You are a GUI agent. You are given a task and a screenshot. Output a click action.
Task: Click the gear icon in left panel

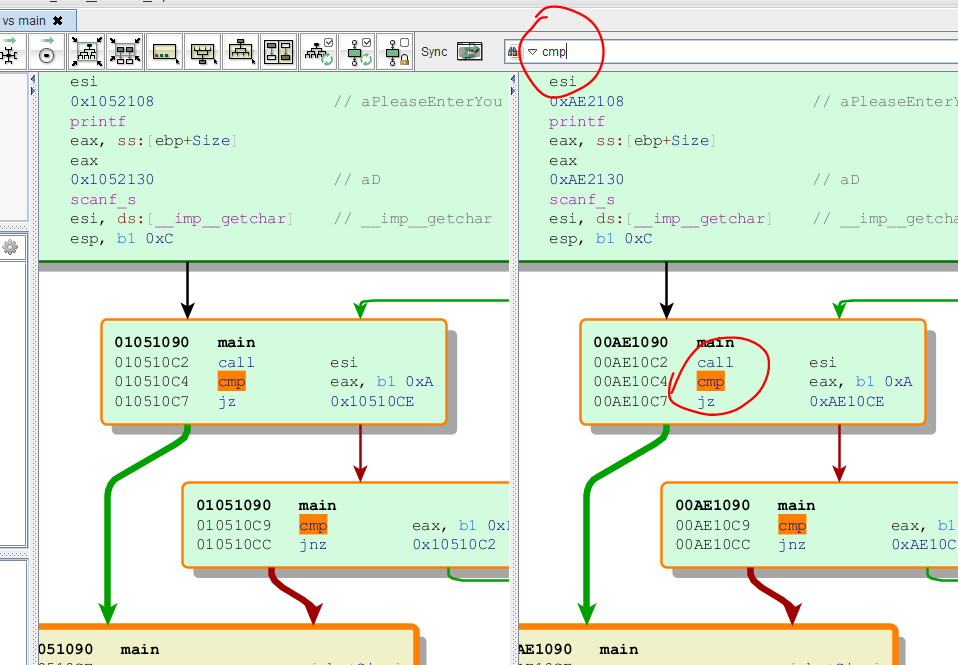tap(10, 247)
